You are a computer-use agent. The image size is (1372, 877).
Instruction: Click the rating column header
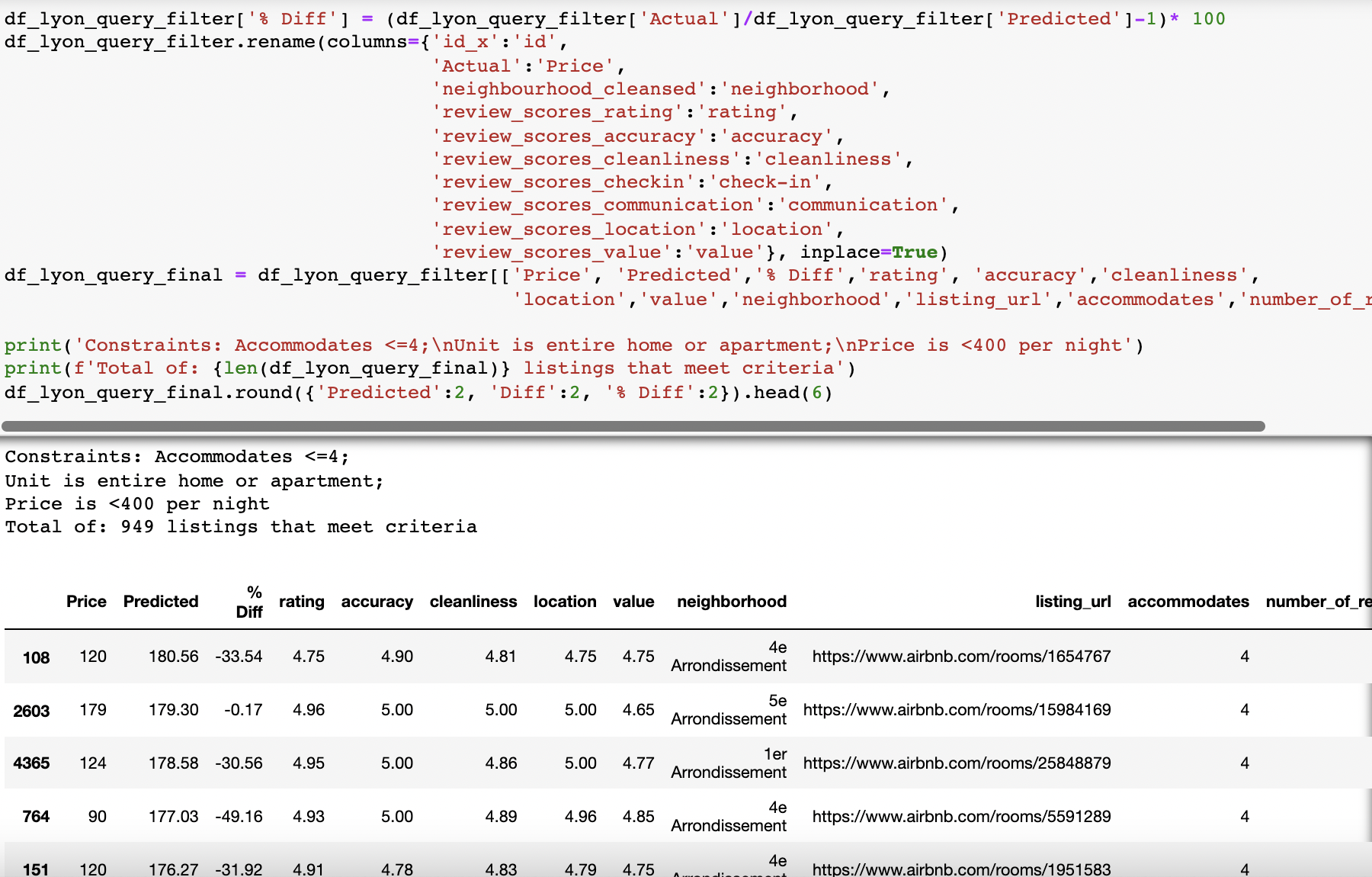pos(302,602)
